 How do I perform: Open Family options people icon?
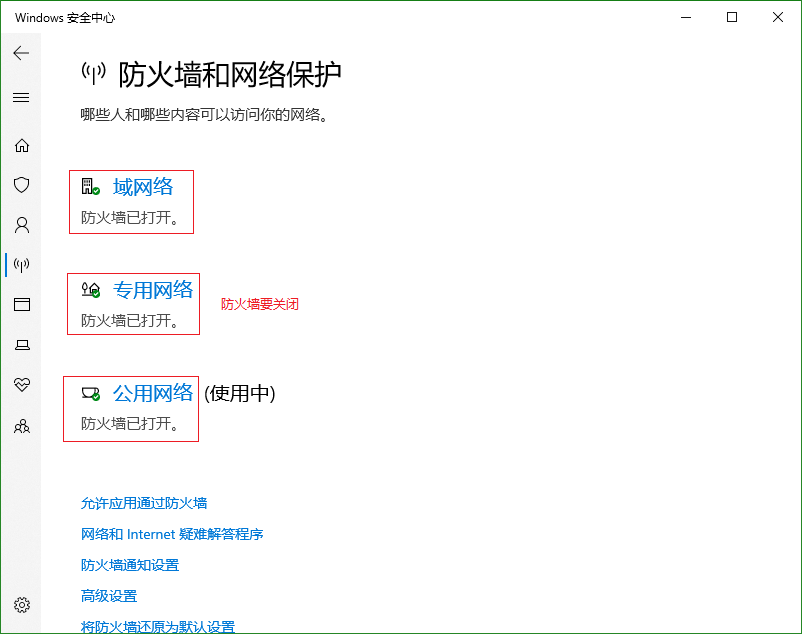pyautogui.click(x=21, y=426)
